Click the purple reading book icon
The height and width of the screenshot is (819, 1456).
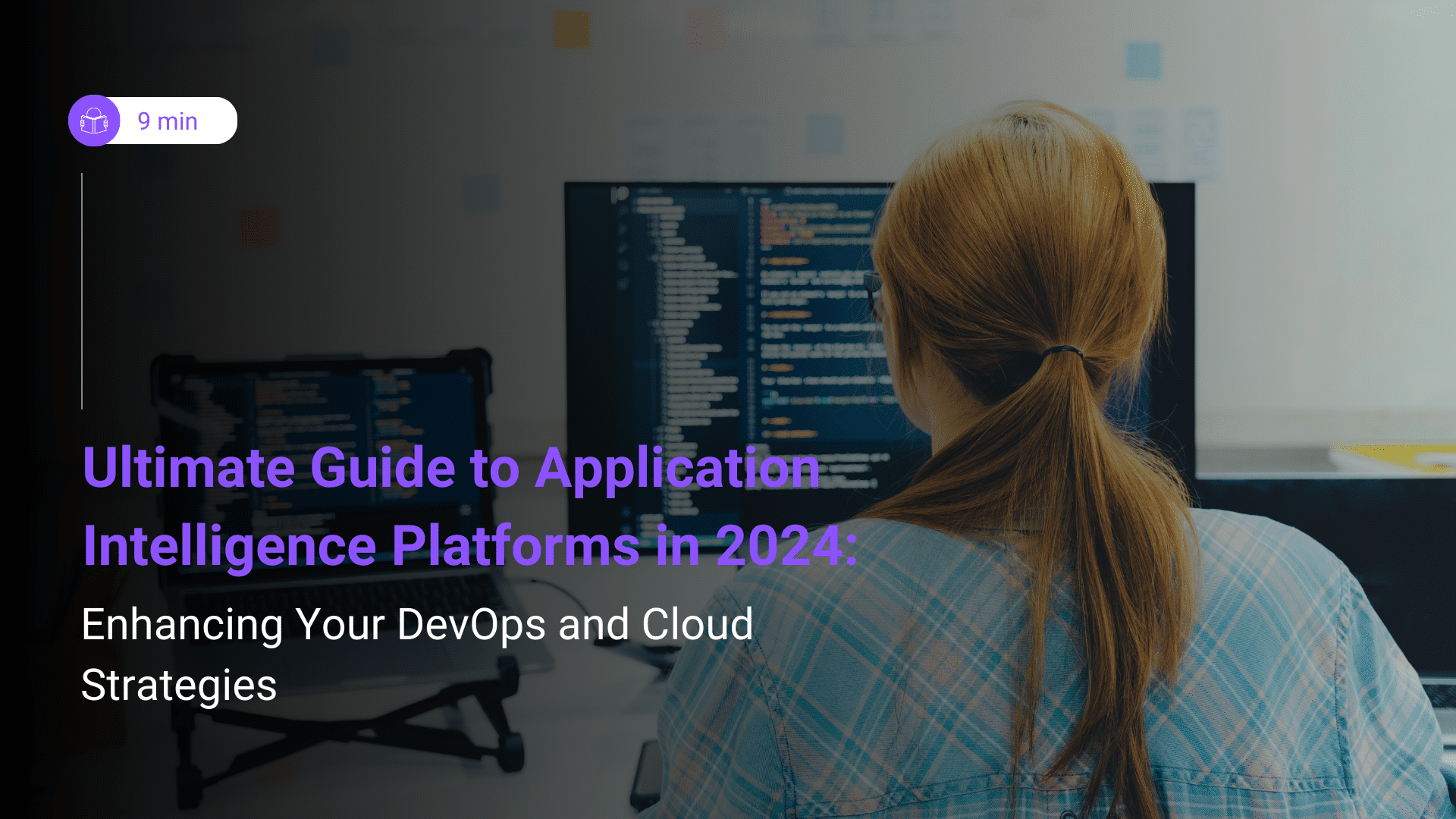coord(94,121)
